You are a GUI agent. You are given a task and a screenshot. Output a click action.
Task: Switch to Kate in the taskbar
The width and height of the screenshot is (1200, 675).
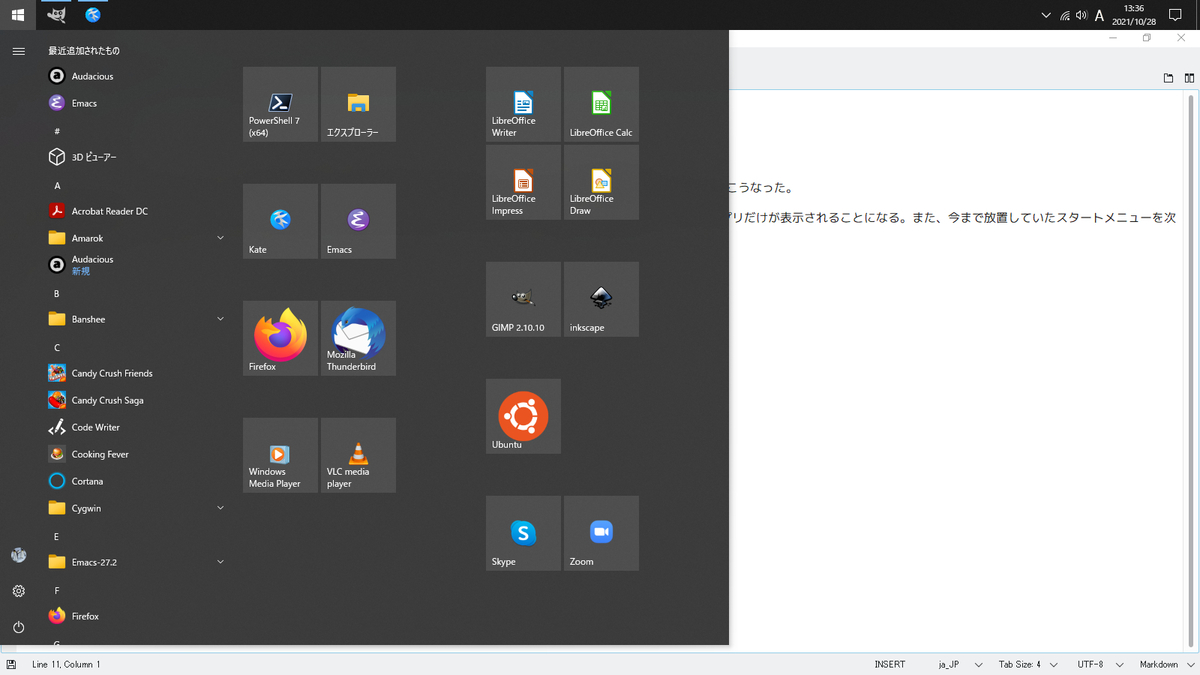click(93, 15)
